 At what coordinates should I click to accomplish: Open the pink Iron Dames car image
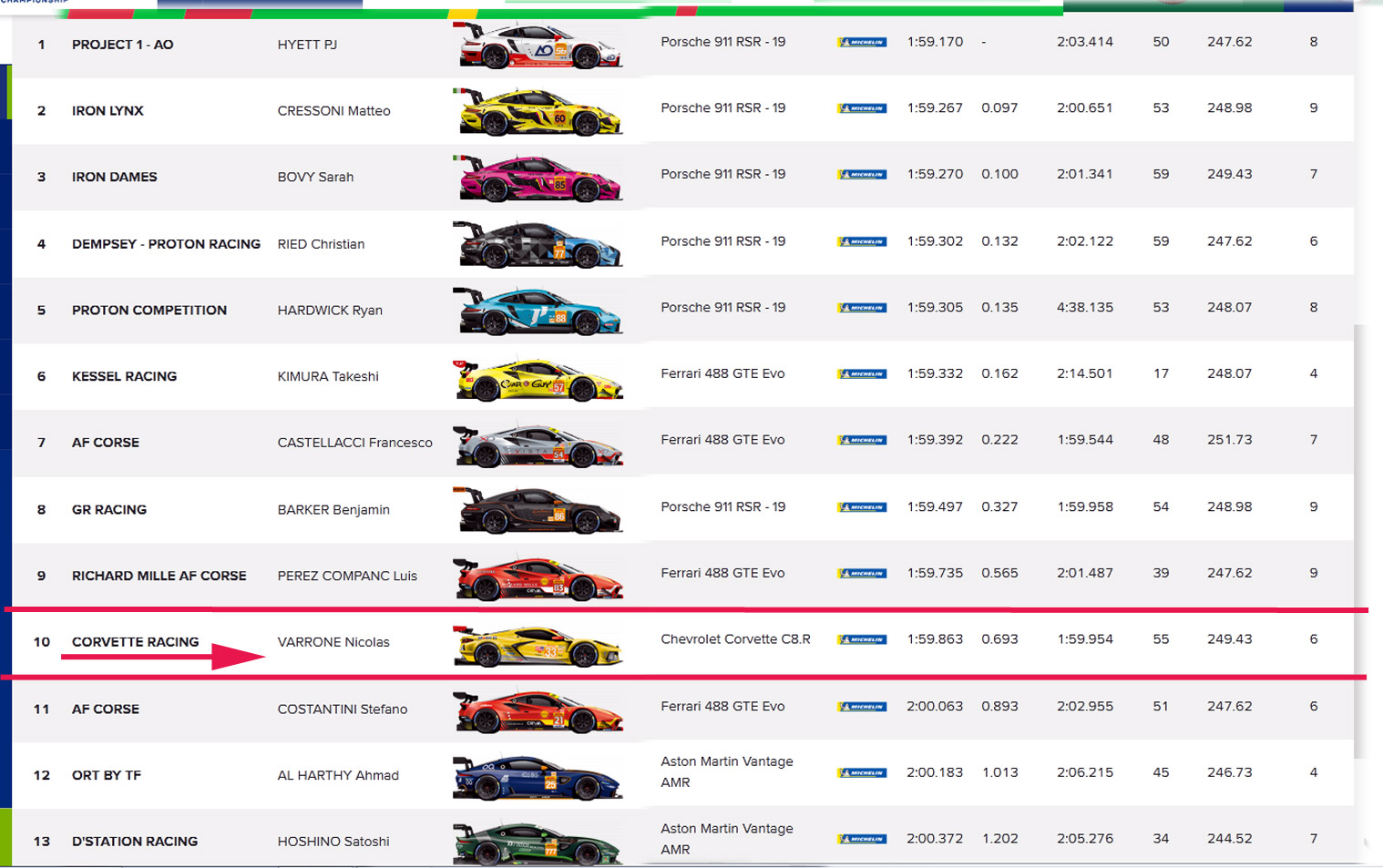click(x=538, y=179)
